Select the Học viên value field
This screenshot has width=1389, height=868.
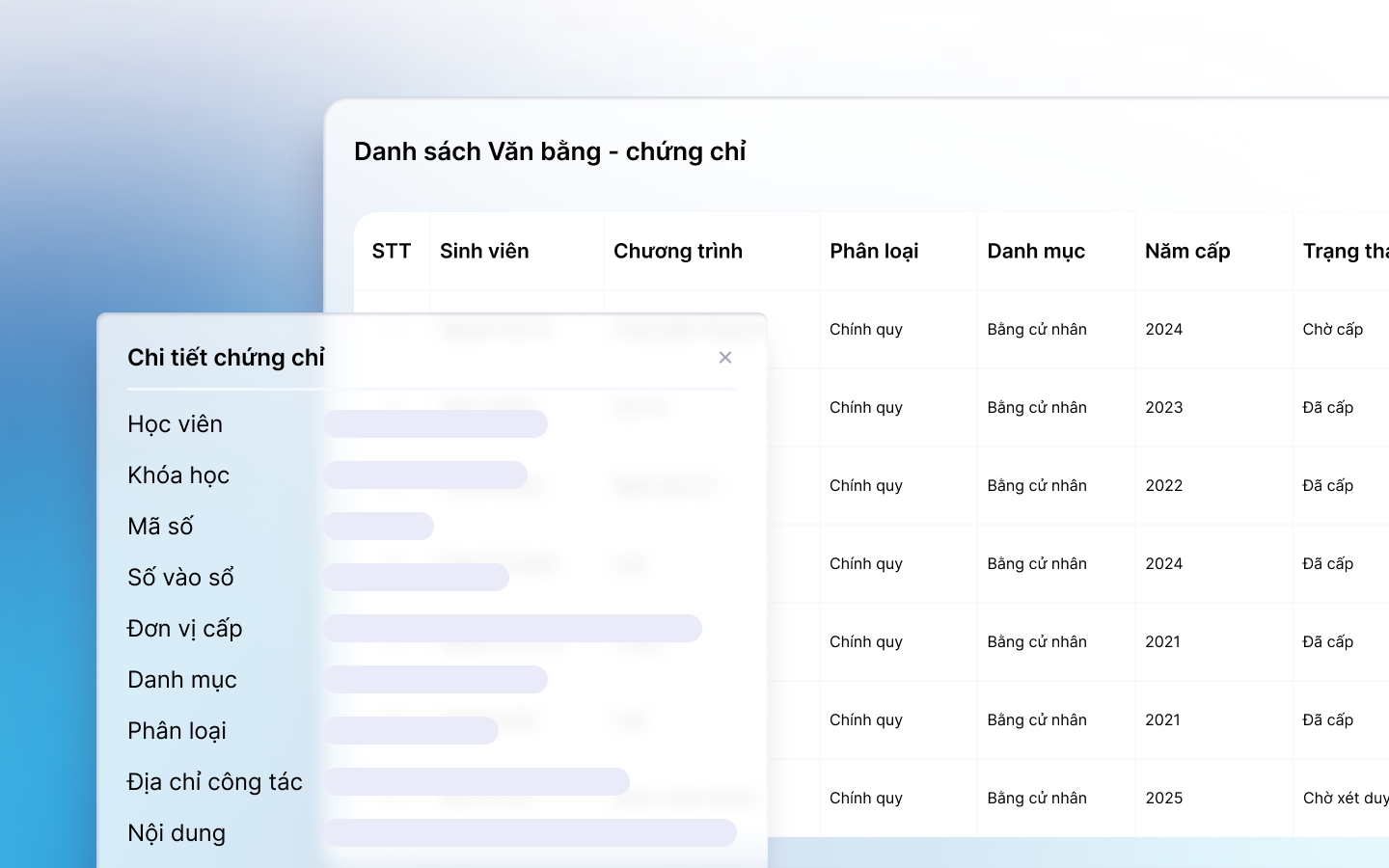tap(435, 424)
